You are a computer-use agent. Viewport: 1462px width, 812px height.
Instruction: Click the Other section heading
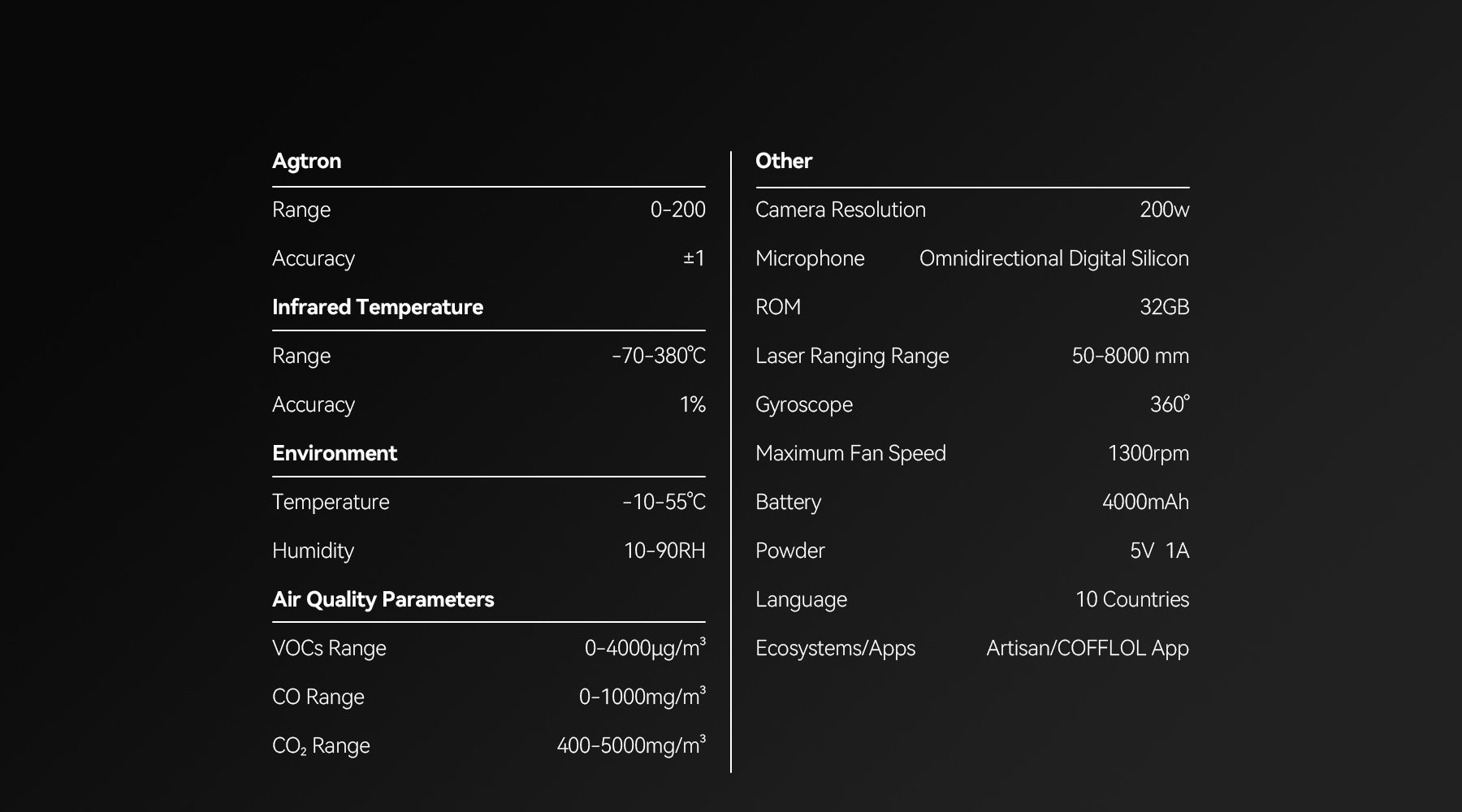pyautogui.click(x=783, y=161)
